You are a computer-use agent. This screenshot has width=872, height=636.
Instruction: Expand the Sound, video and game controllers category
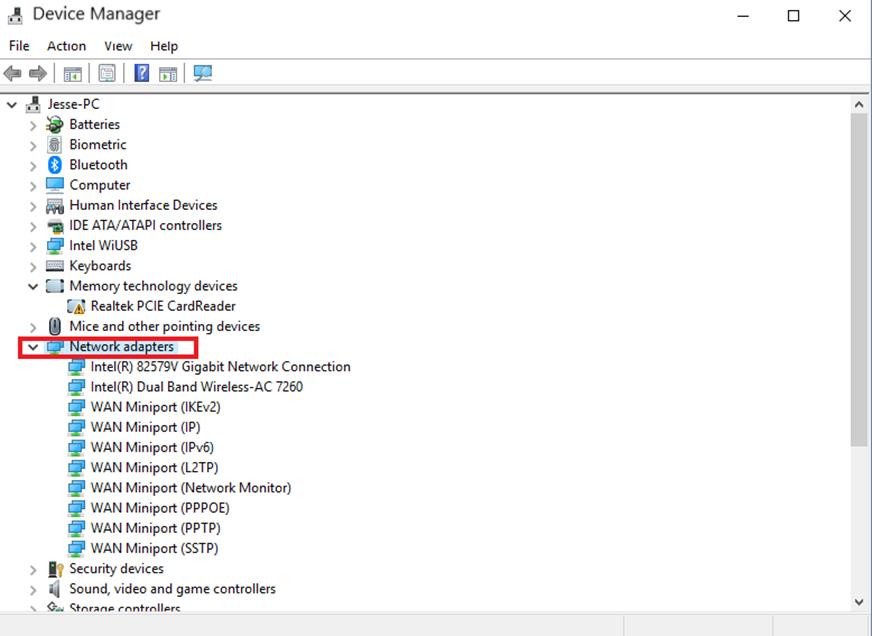coord(33,589)
